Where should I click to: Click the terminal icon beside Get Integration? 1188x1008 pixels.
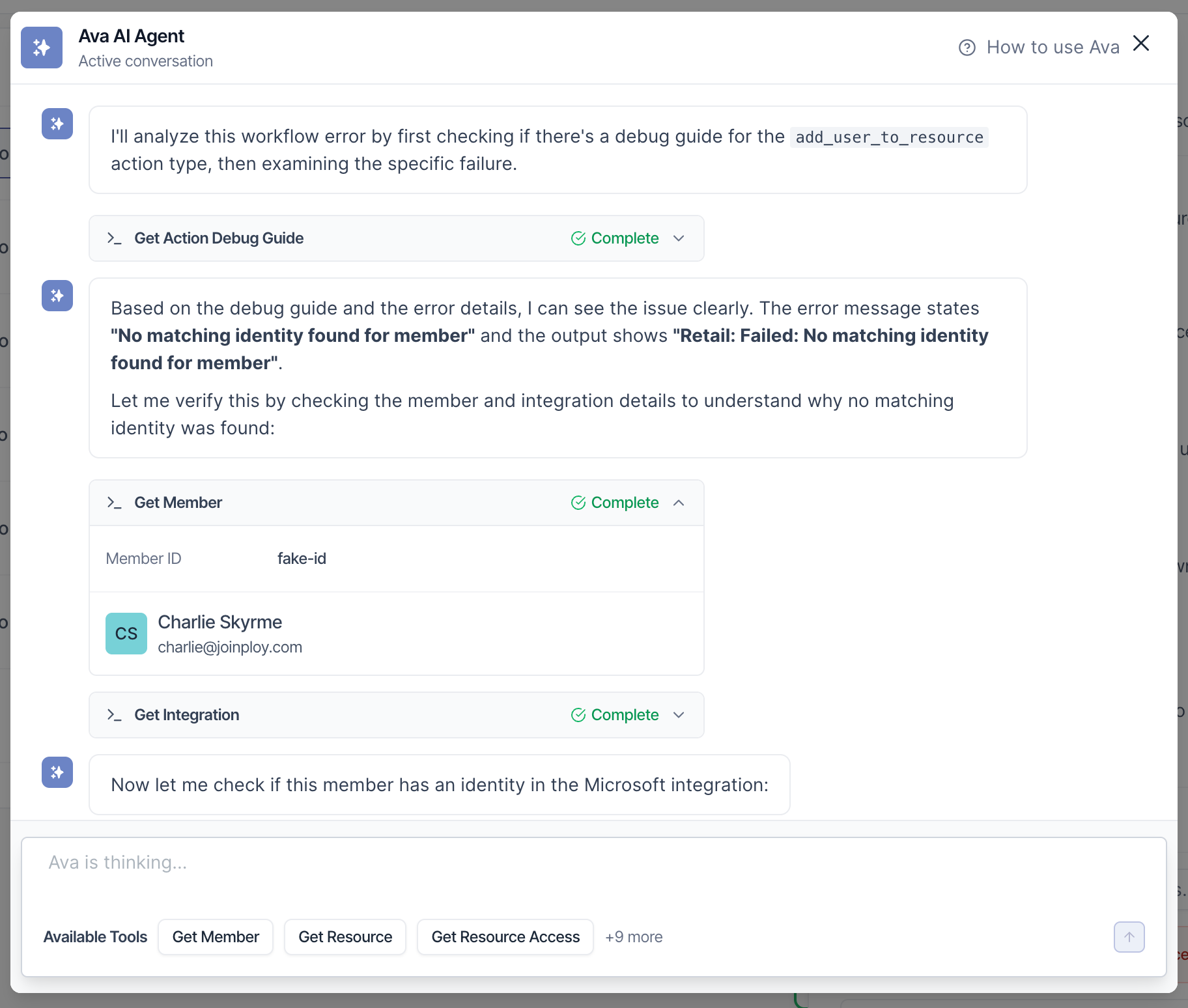(x=115, y=715)
